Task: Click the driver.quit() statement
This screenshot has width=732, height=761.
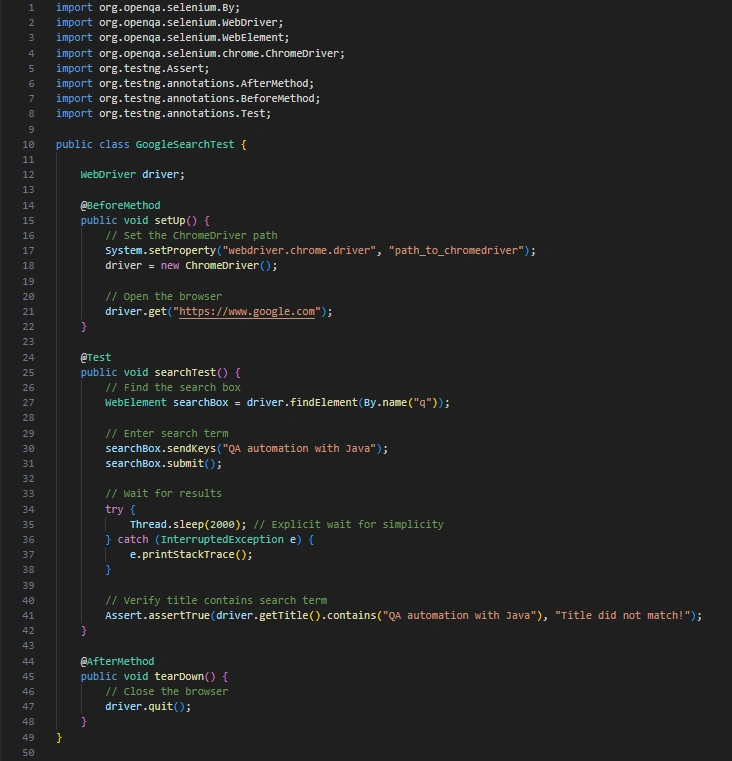Action: (x=148, y=707)
